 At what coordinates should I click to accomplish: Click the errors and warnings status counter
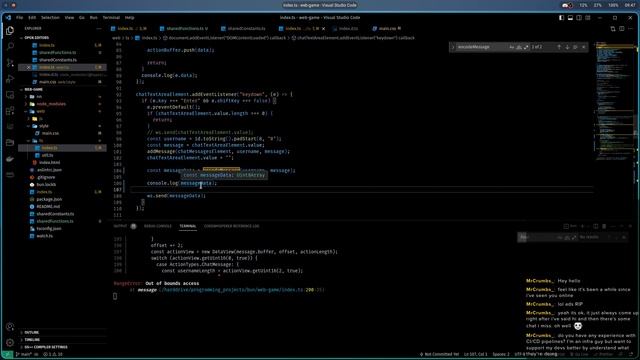point(53,354)
